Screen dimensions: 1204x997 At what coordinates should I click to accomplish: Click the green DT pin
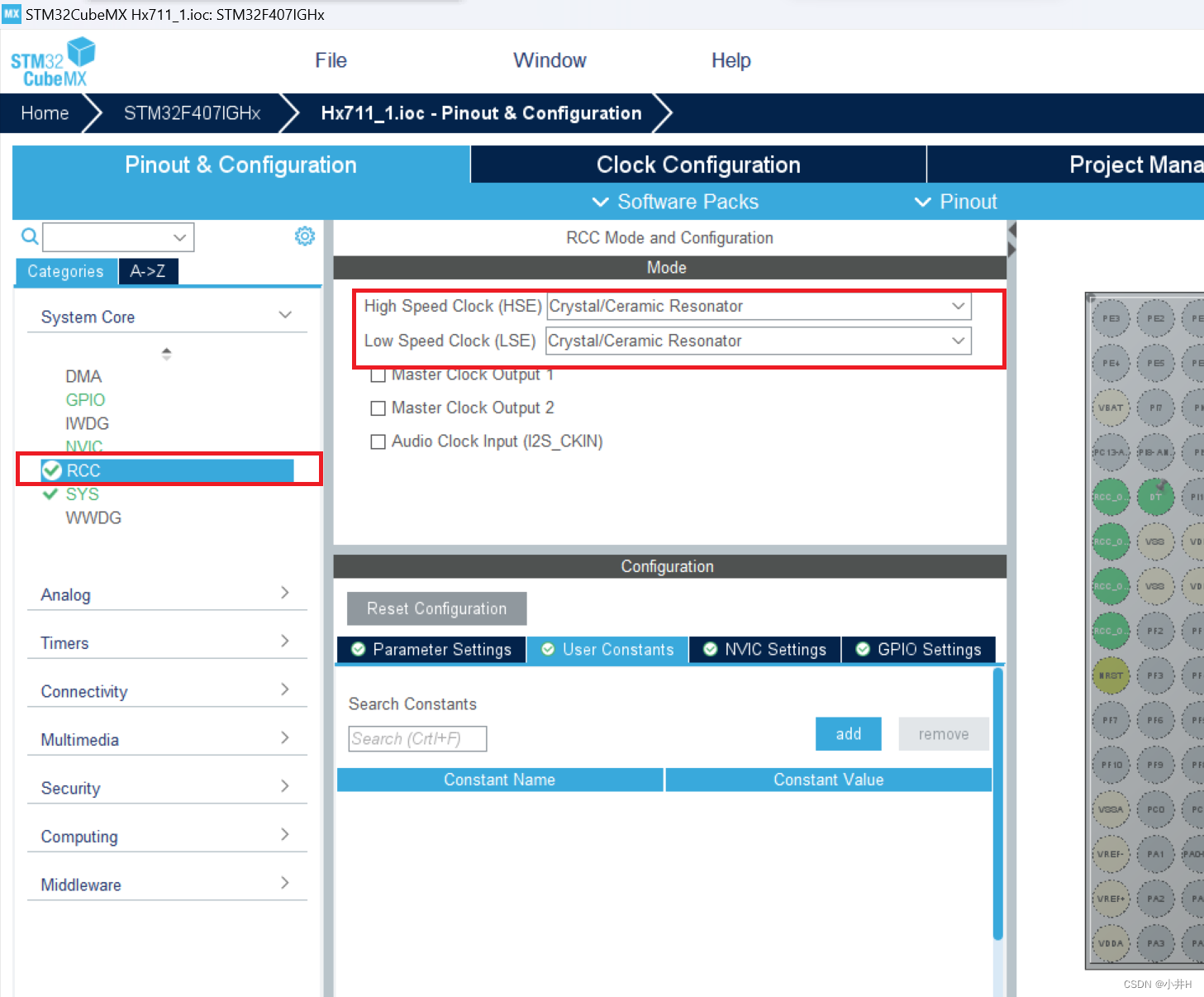(1155, 497)
